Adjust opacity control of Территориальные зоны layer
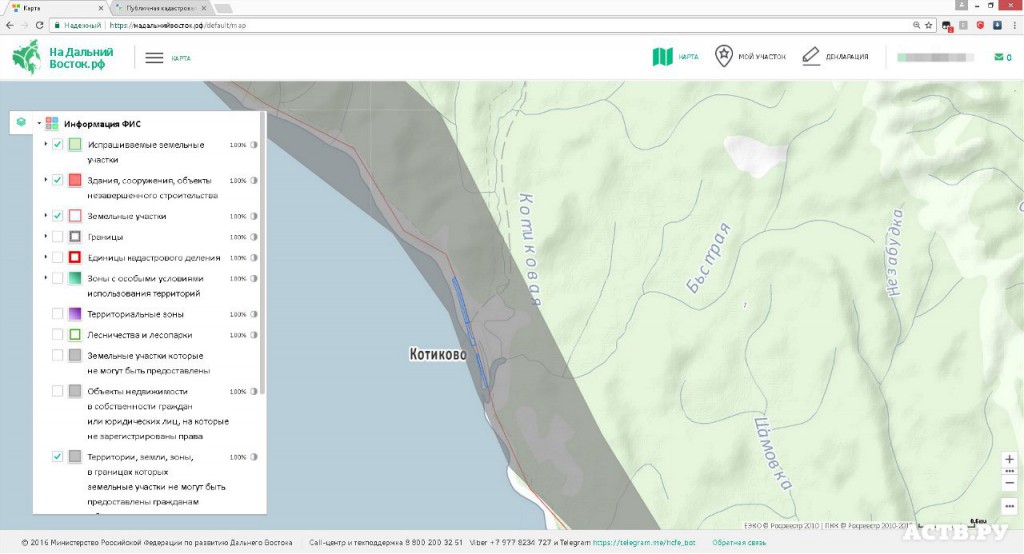 pyautogui.click(x=254, y=314)
